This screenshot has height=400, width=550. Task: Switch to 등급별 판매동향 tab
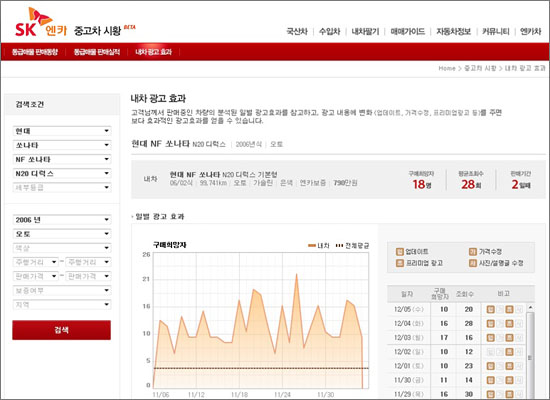tap(35, 52)
